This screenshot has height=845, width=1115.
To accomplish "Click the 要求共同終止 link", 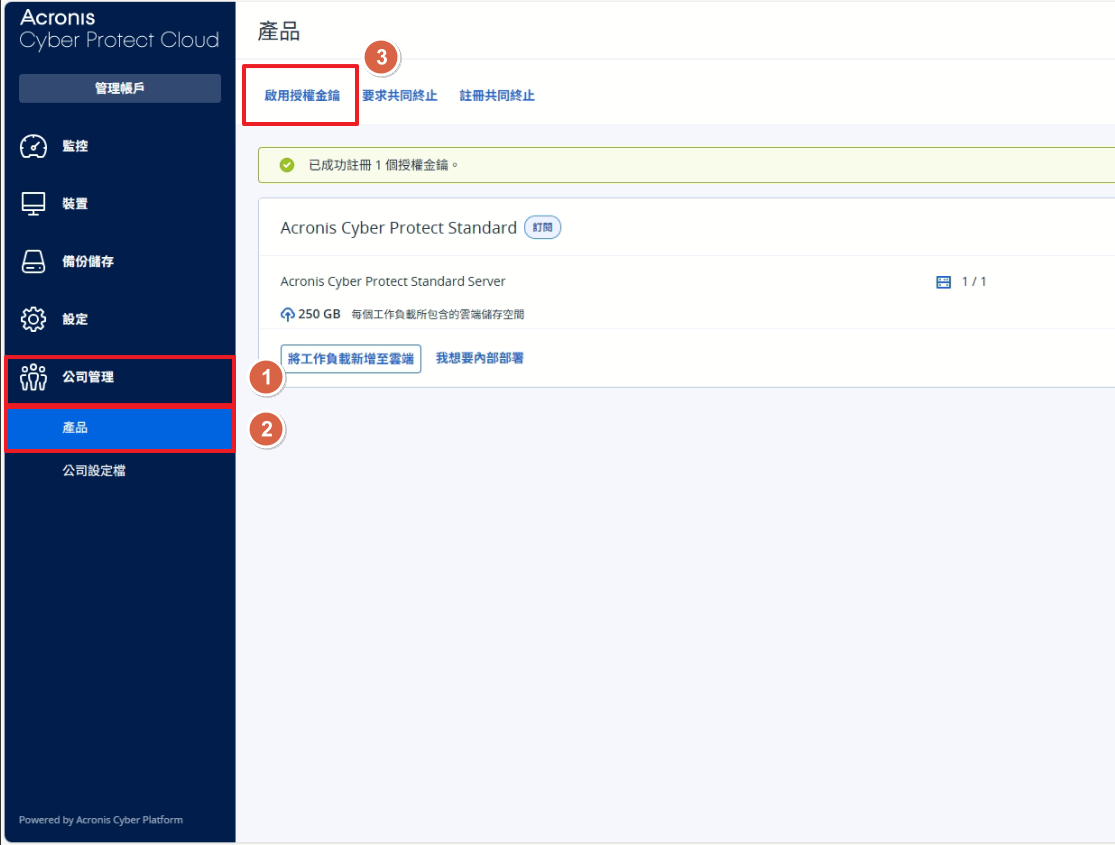I will click(400, 95).
